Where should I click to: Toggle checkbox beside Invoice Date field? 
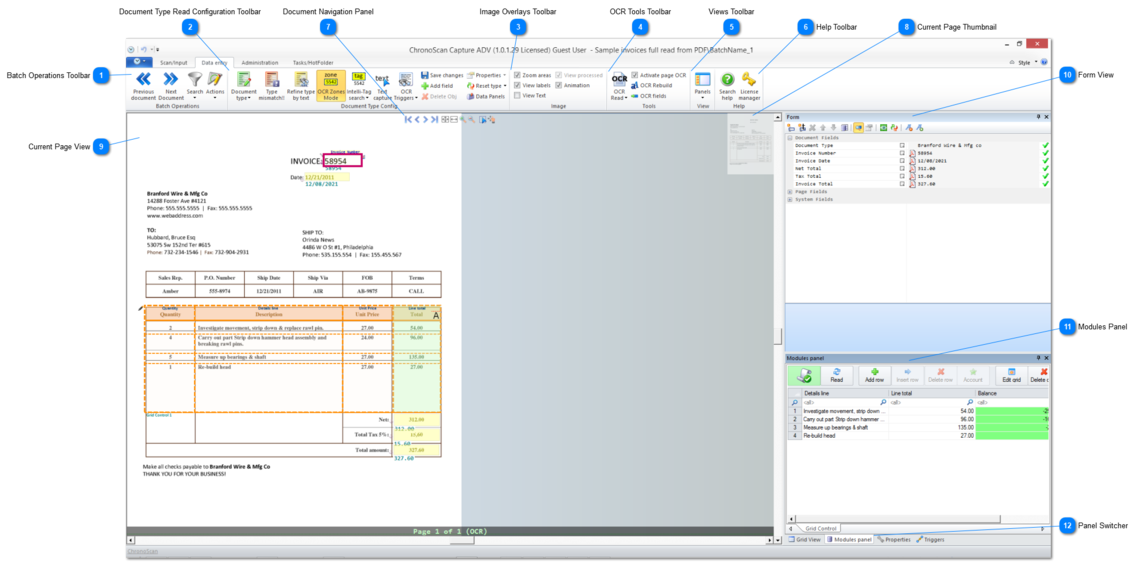click(x=902, y=161)
